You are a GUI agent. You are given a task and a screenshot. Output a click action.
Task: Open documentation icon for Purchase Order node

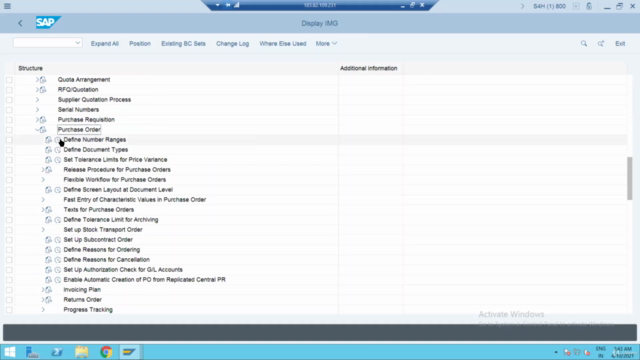(43, 130)
